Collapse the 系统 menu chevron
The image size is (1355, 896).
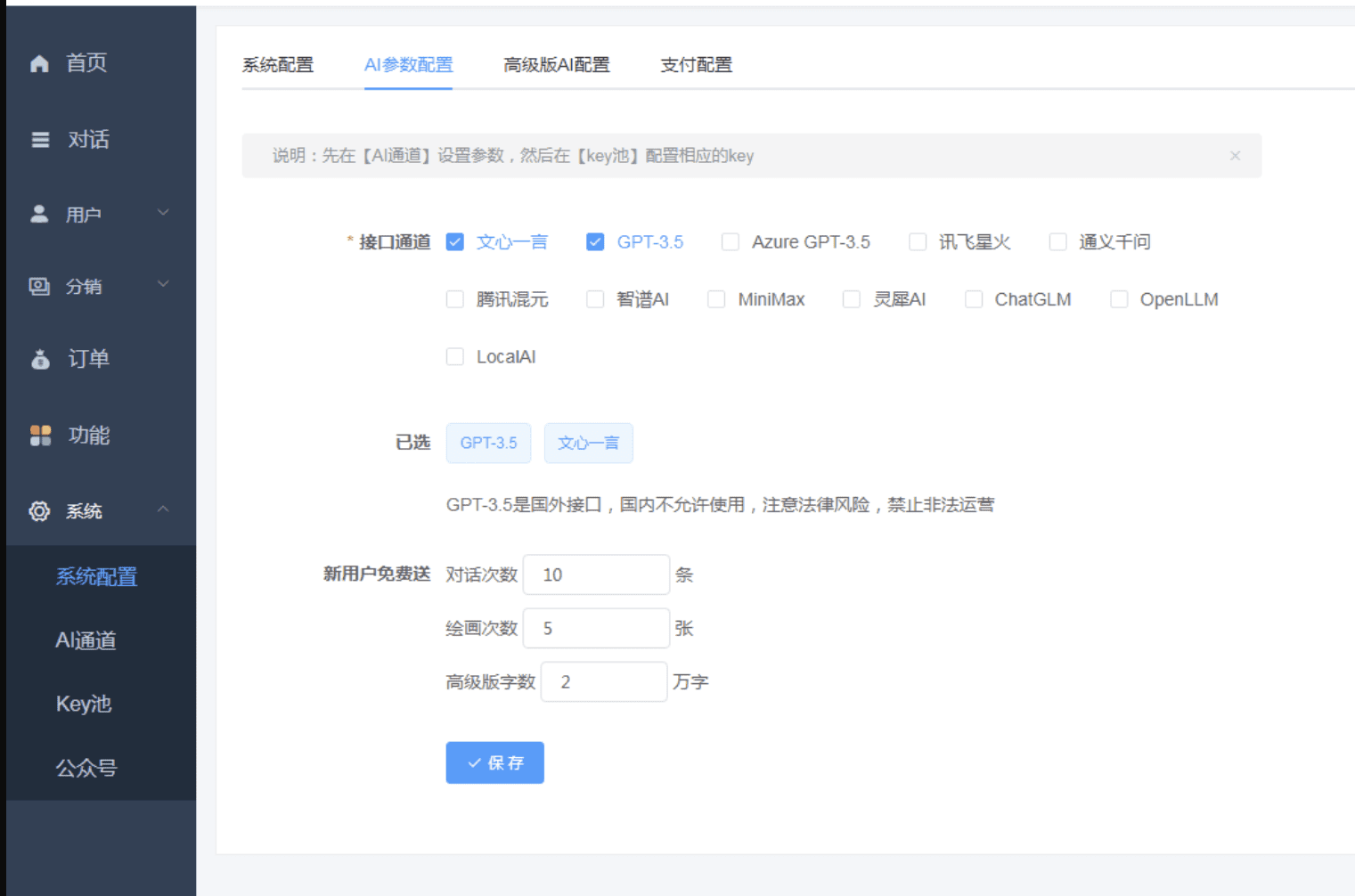pos(163,509)
